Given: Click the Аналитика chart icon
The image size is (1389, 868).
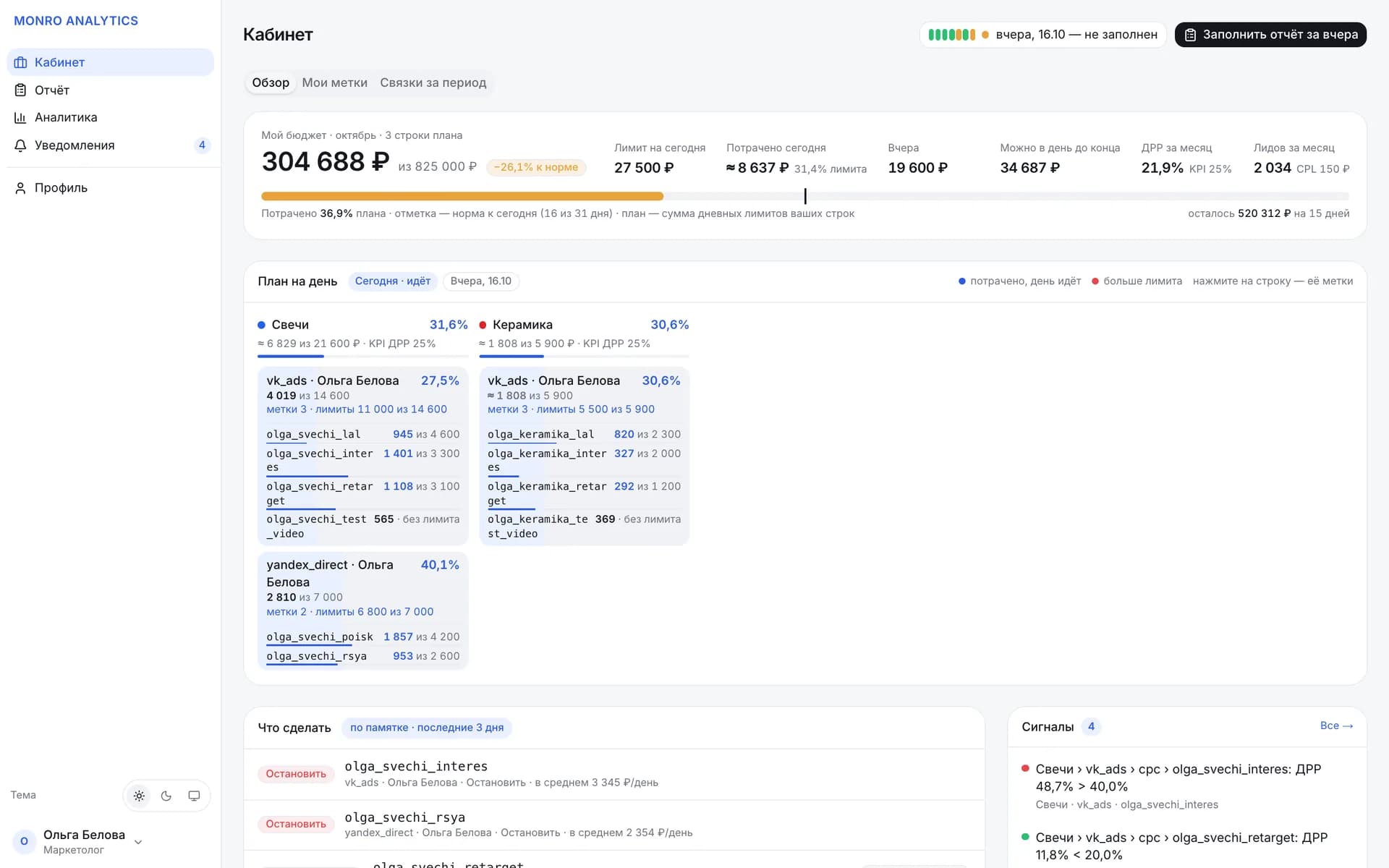Looking at the screenshot, I should click(x=20, y=117).
